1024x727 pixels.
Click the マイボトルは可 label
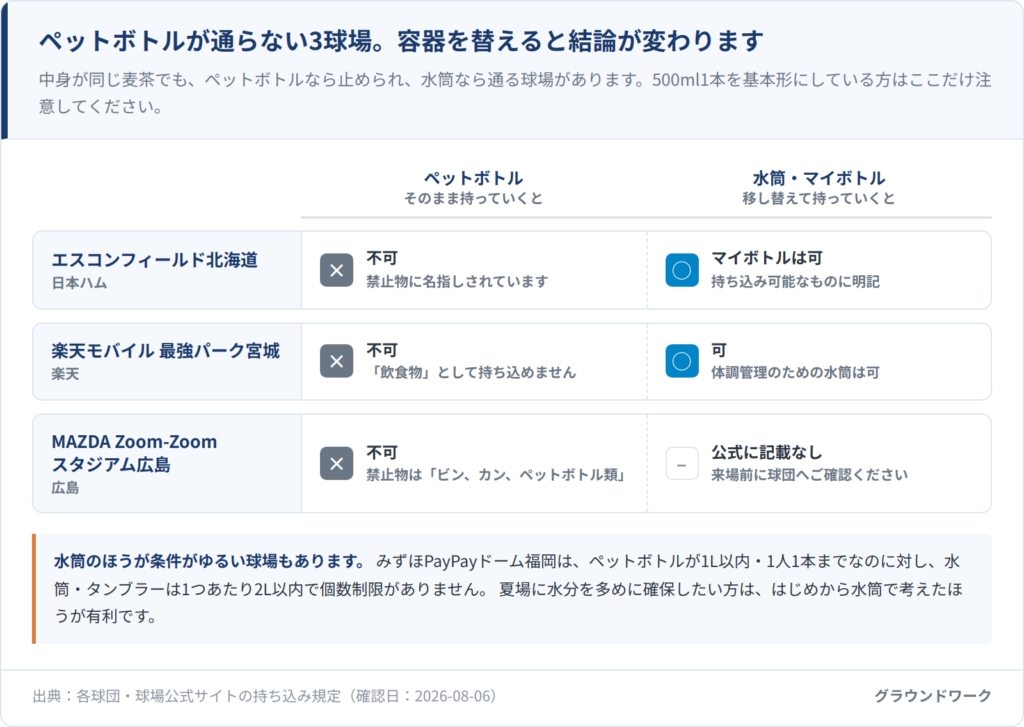(x=767, y=258)
